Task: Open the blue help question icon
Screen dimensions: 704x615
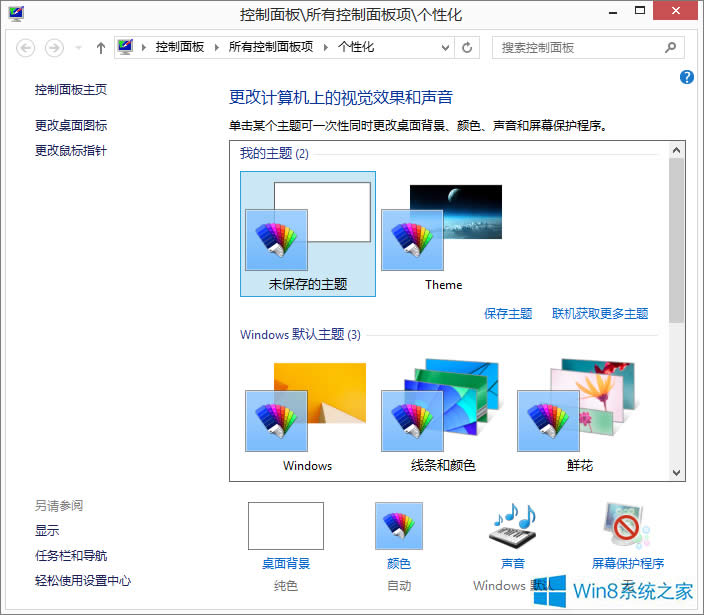Action: [686, 77]
